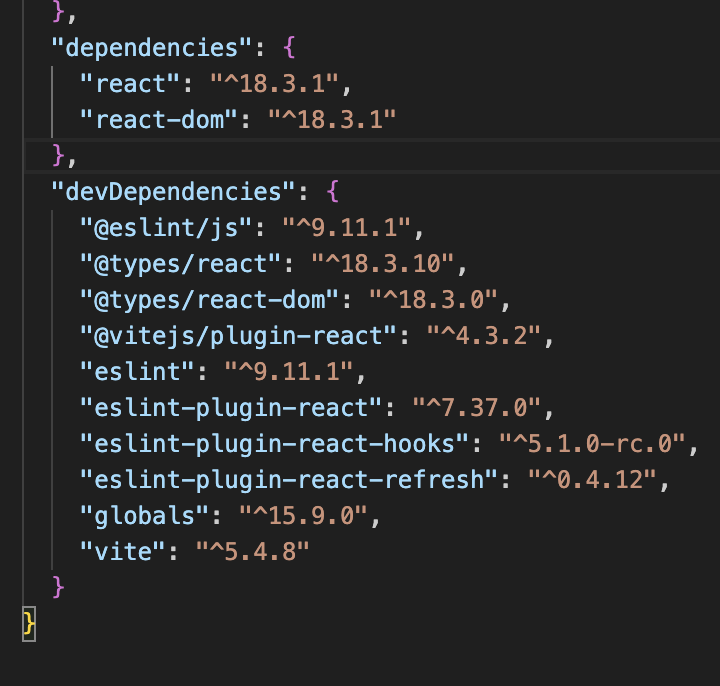
Task: Select the "react" key in dependencies
Action: coord(130,84)
